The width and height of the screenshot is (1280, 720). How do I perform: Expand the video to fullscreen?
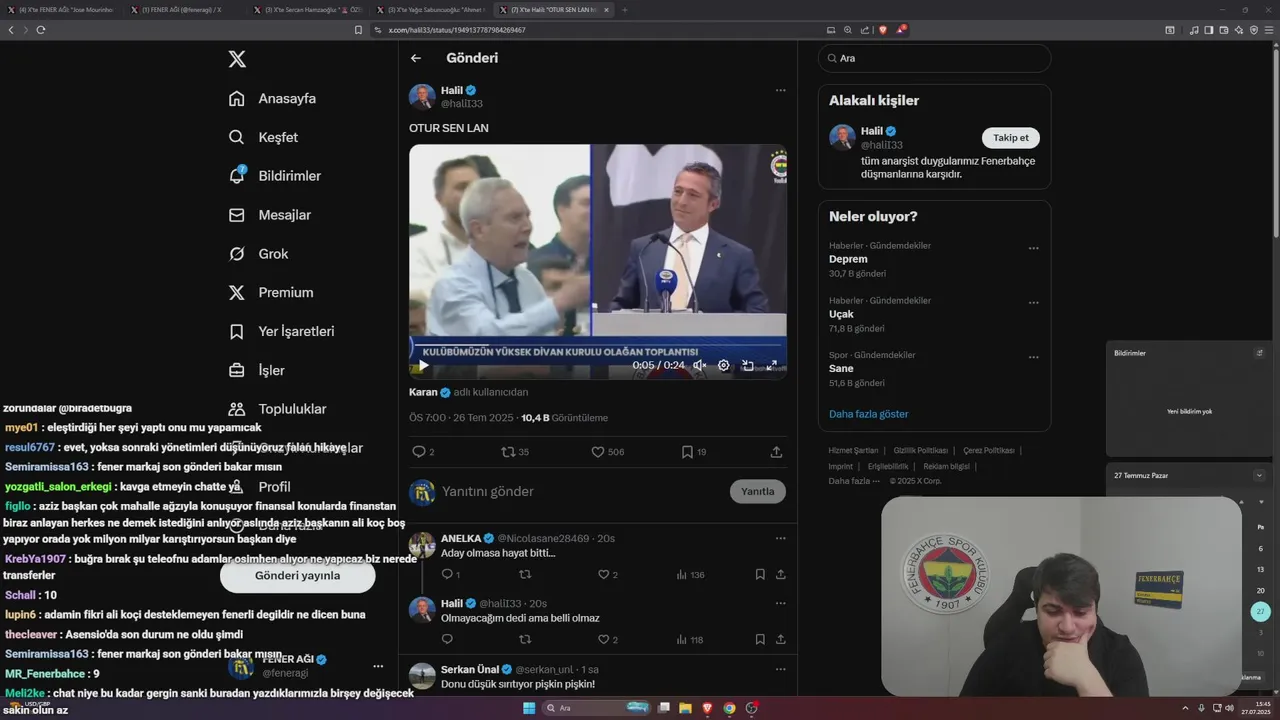tap(772, 366)
